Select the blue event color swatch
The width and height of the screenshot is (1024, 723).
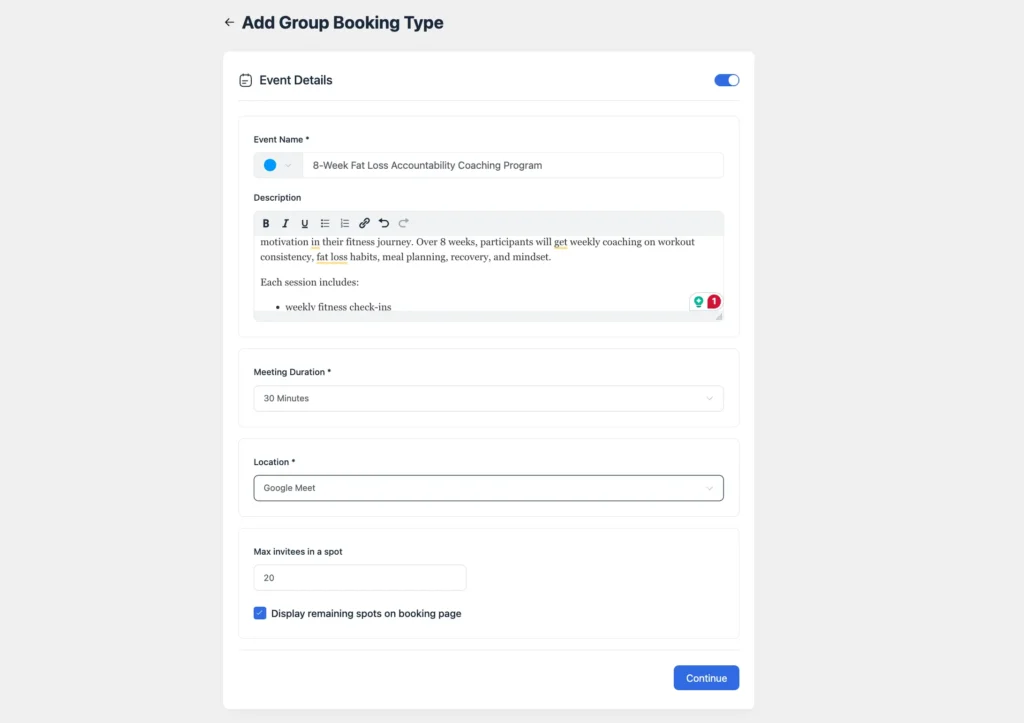[x=271, y=164]
